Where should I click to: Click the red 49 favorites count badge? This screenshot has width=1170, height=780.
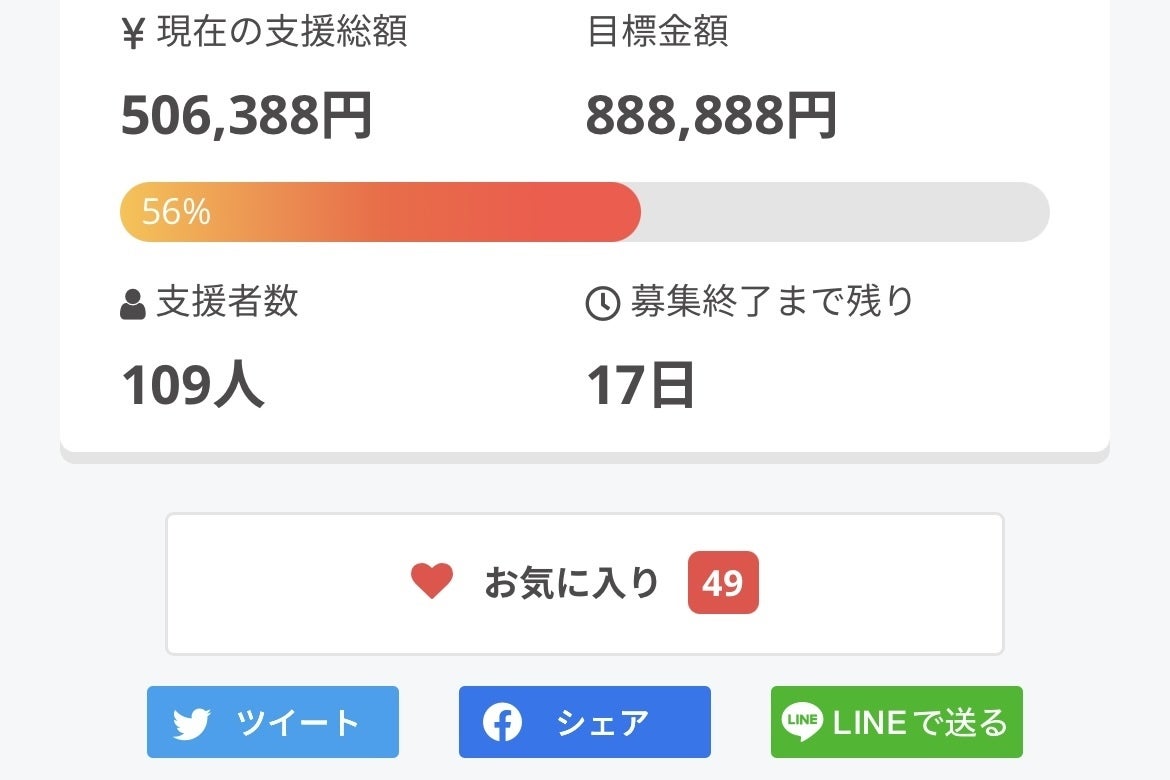(723, 582)
